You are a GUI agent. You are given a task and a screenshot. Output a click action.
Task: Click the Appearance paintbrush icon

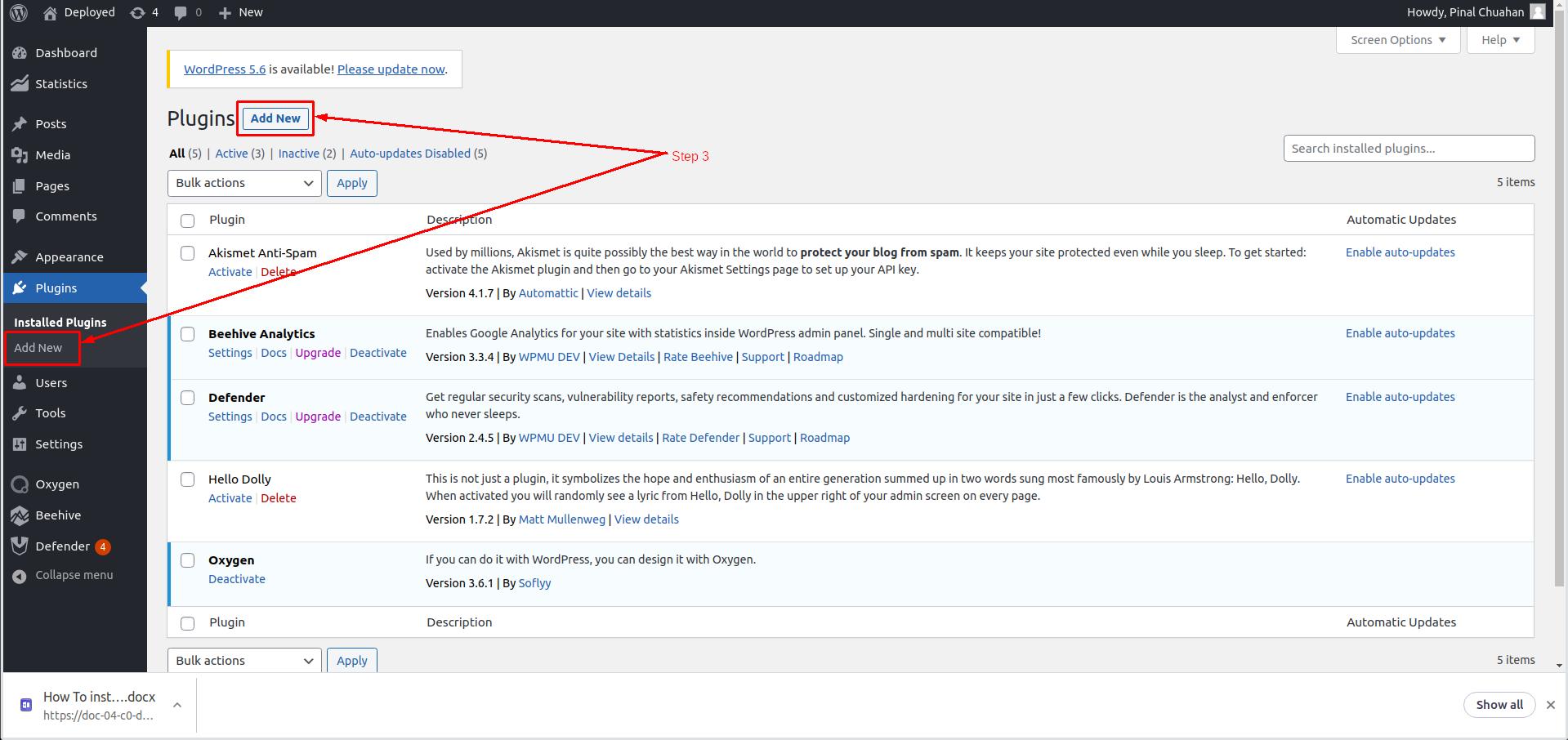point(20,257)
